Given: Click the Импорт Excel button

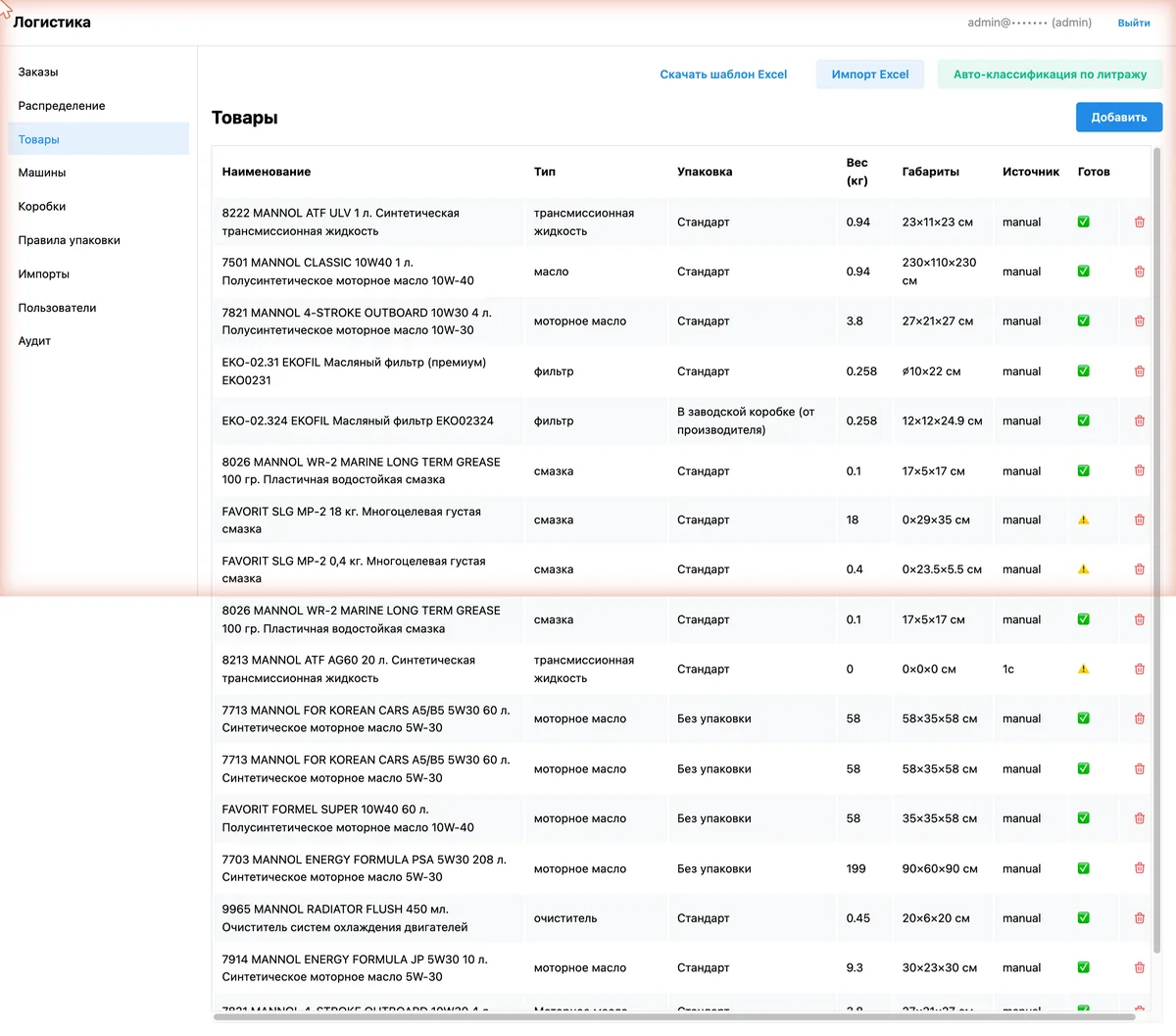Looking at the screenshot, I should tap(870, 74).
